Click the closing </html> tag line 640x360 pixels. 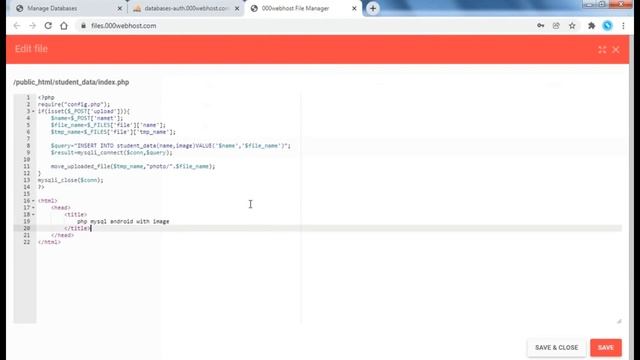tap(49, 242)
